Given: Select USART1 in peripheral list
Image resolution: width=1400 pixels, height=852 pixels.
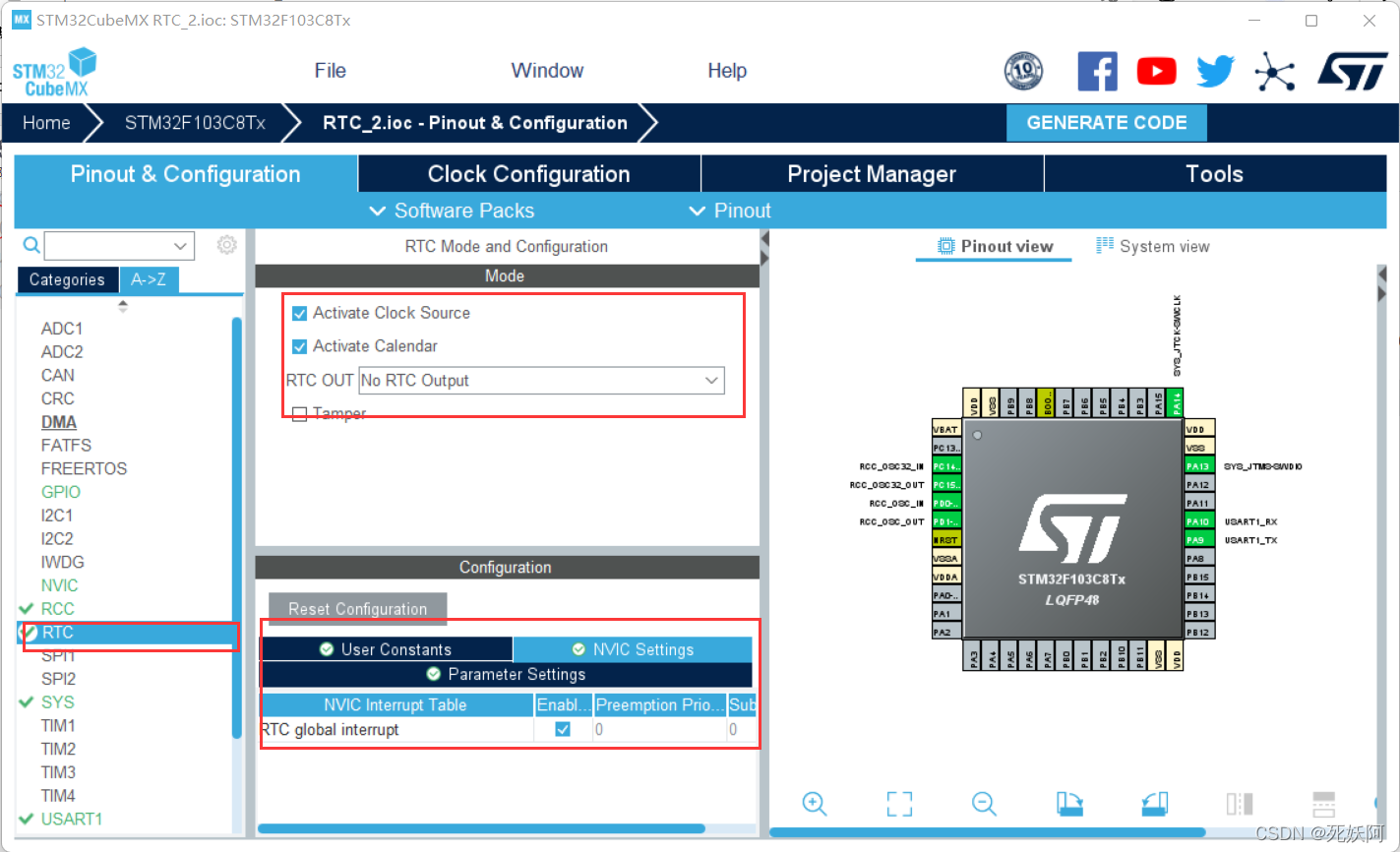Looking at the screenshot, I should (x=71, y=819).
